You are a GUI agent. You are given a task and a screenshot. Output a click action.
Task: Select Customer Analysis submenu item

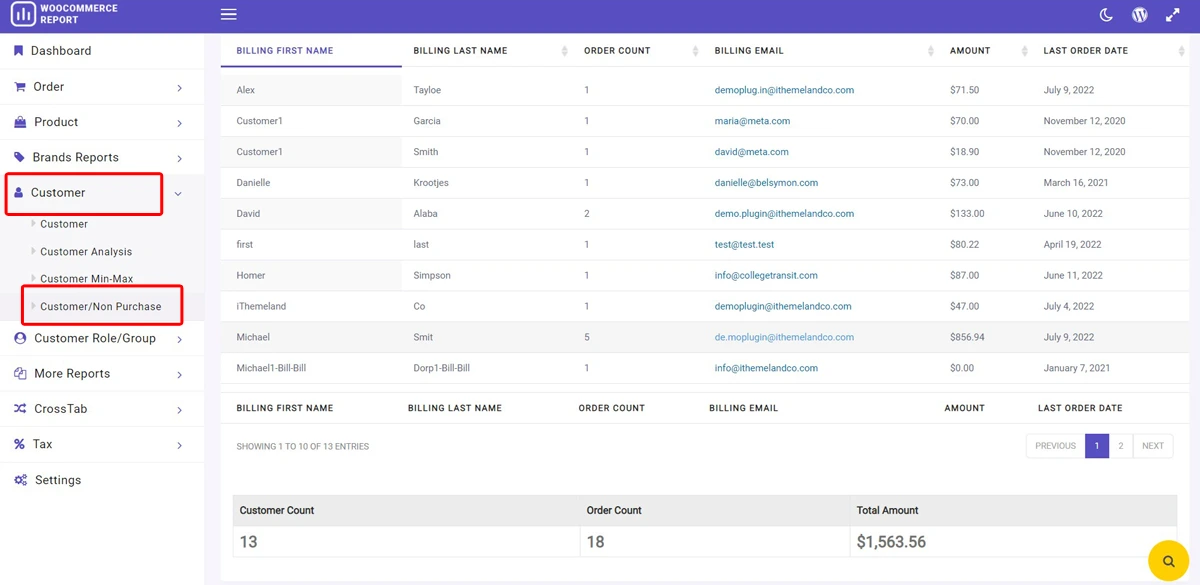(x=86, y=252)
